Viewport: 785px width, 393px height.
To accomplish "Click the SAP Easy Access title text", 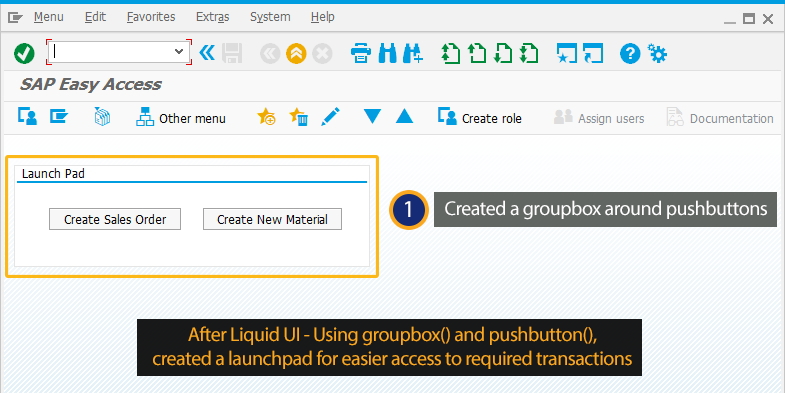I will click(x=91, y=84).
